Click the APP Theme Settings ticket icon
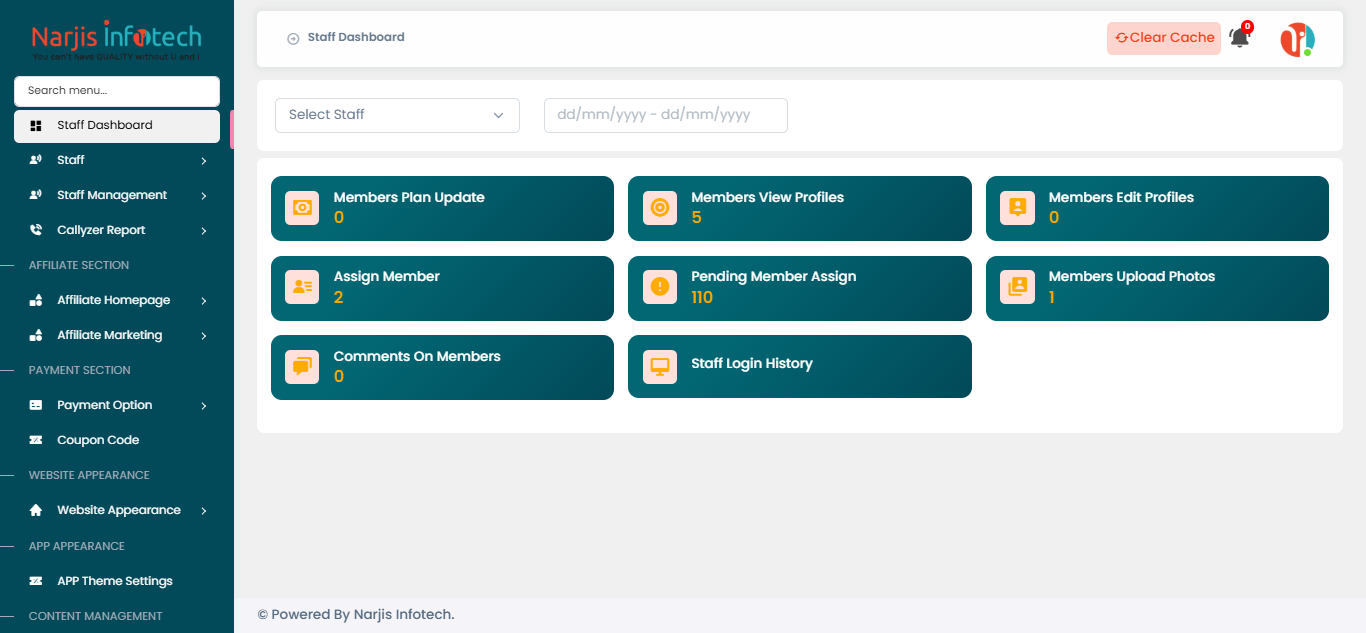The image size is (1366, 633). 36,581
